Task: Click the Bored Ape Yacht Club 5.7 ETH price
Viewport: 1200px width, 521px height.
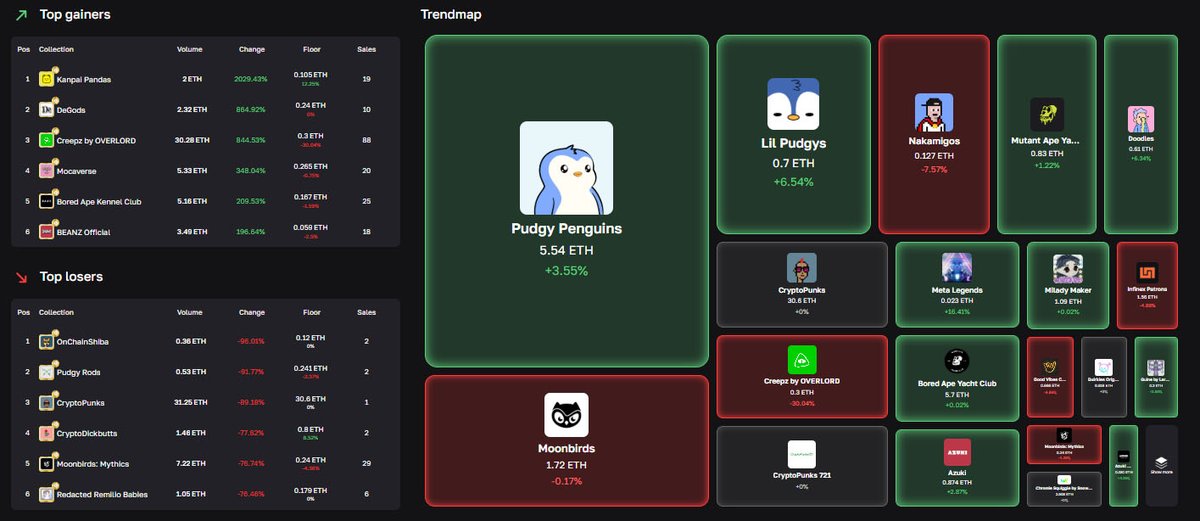Action: [x=957, y=394]
